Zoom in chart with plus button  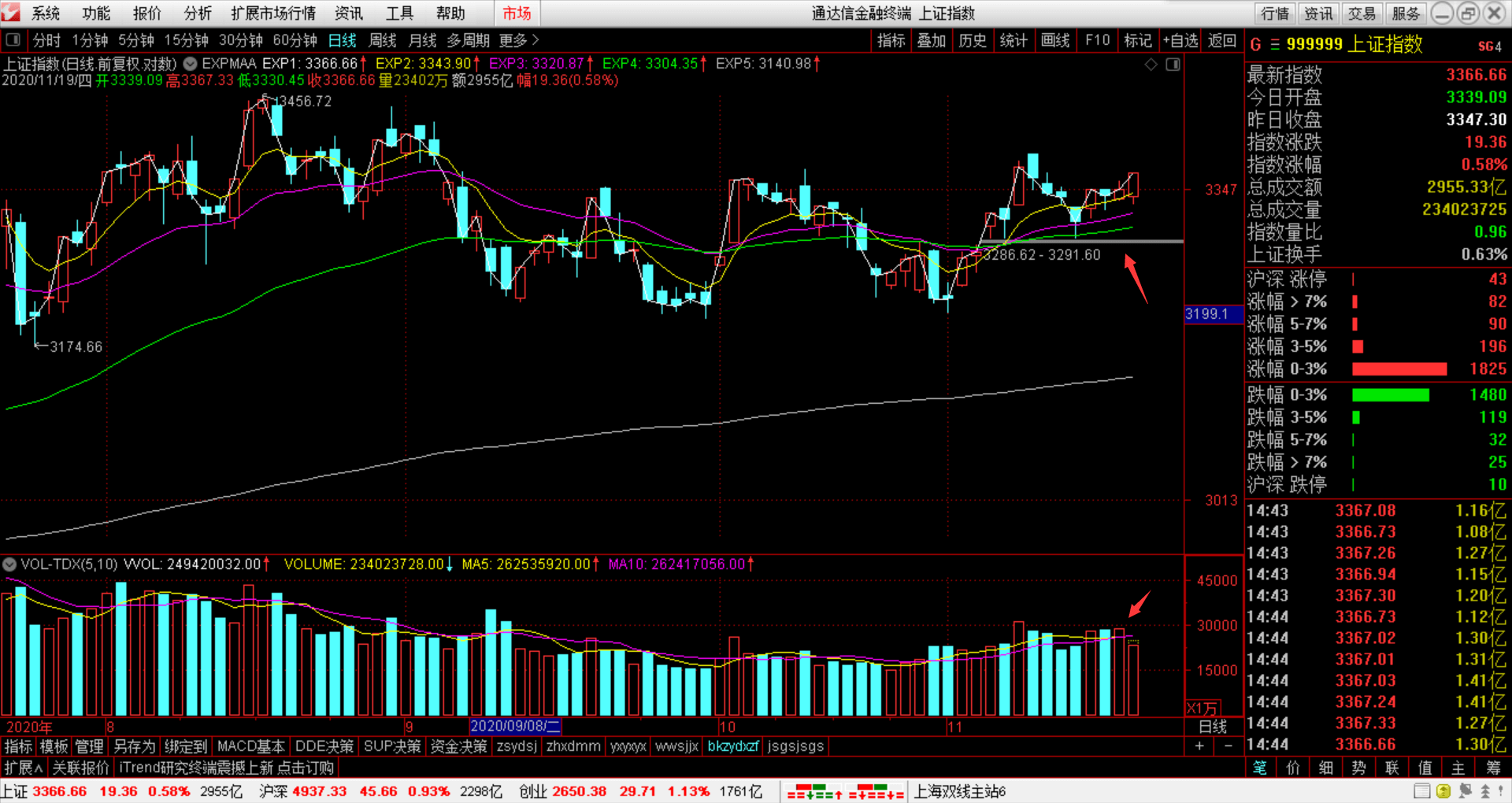point(1199,746)
